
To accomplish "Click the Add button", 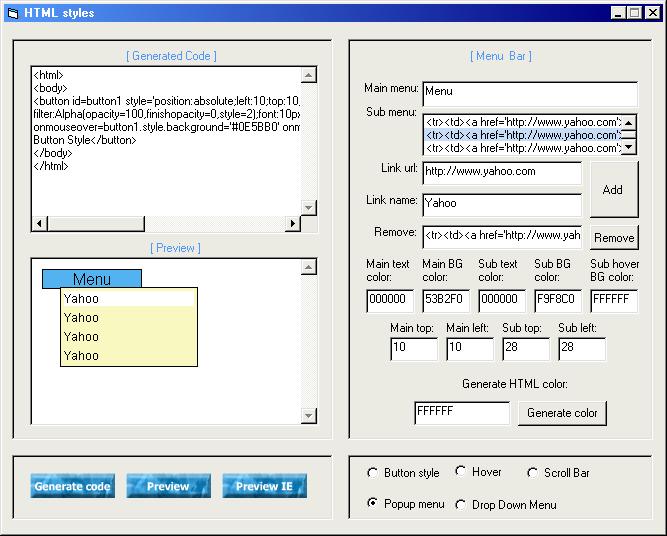I will pyautogui.click(x=613, y=189).
